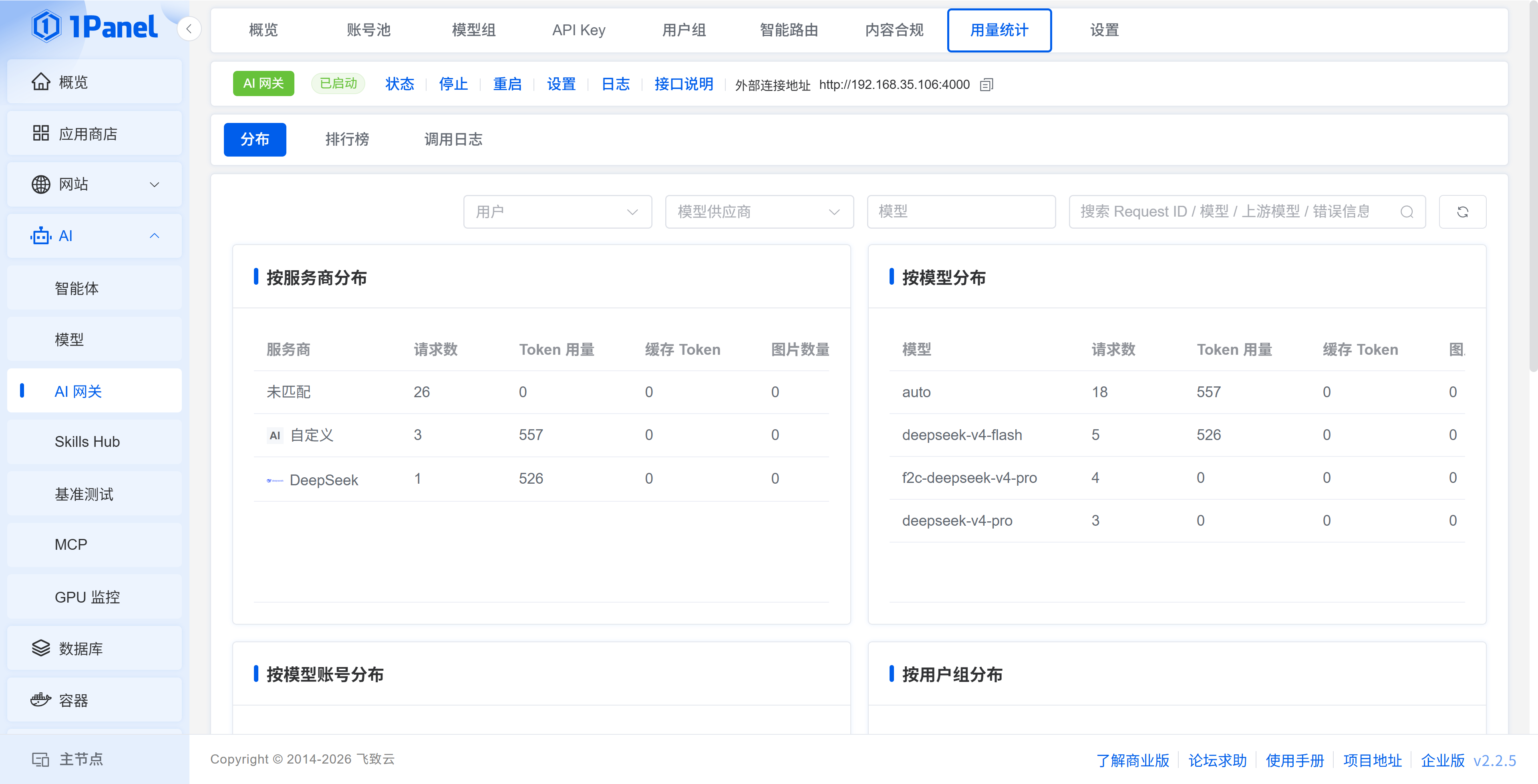Screen dimensions: 1538x784
Task: Click the 请求数 header in provider table
Action: coord(435,349)
